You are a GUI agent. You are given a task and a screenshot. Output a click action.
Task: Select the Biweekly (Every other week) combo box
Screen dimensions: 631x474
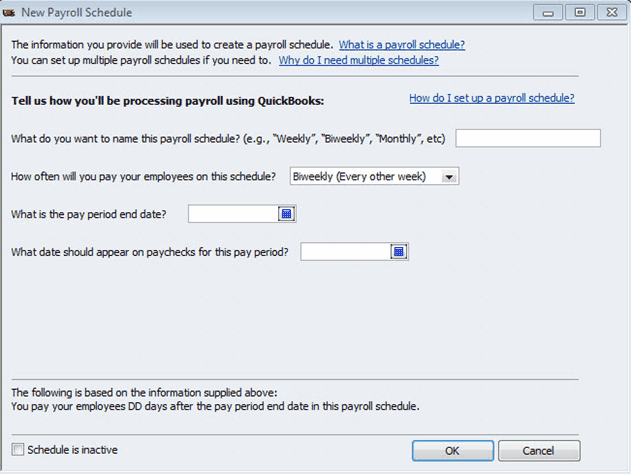374,176
